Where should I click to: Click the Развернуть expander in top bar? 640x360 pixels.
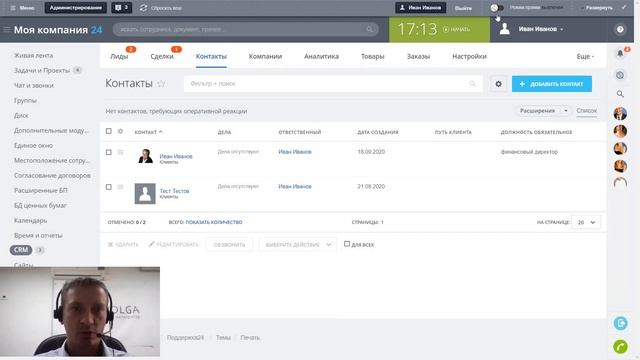click(598, 8)
